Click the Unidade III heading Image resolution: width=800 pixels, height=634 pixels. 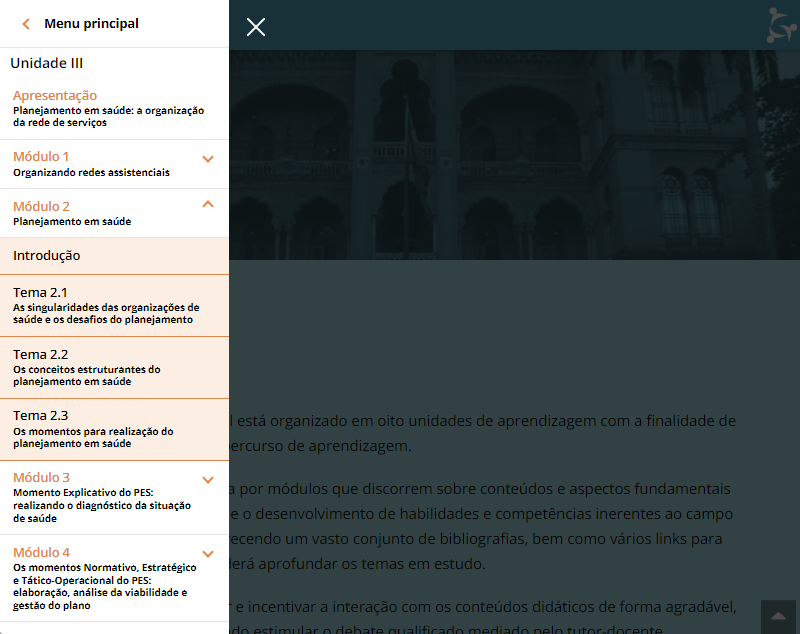point(47,63)
